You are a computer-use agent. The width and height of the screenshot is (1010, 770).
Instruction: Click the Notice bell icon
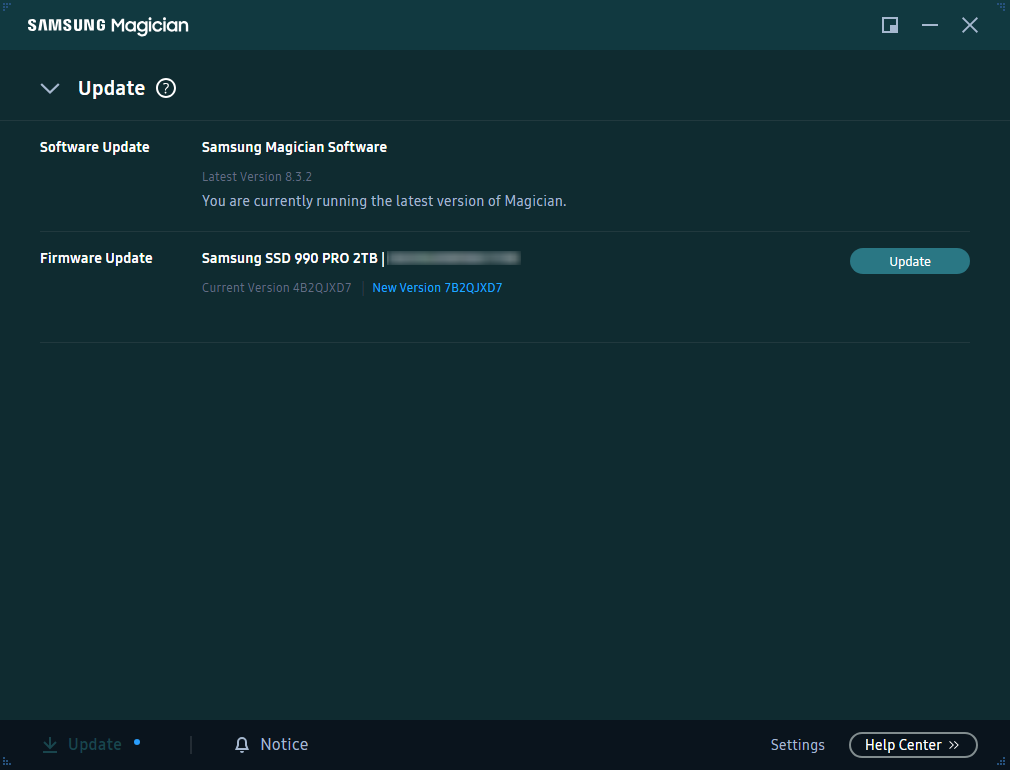242,745
